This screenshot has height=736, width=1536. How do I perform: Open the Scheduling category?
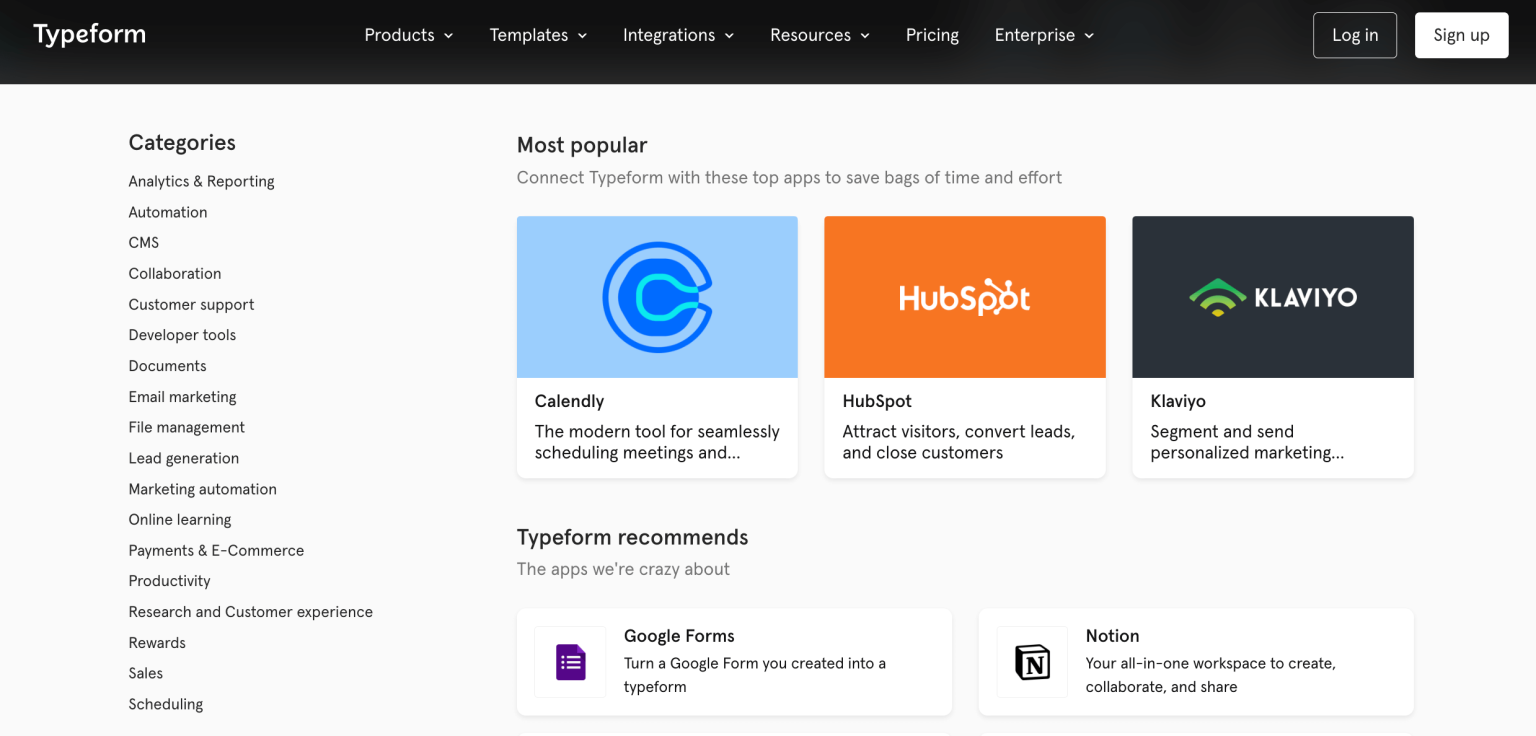166,704
